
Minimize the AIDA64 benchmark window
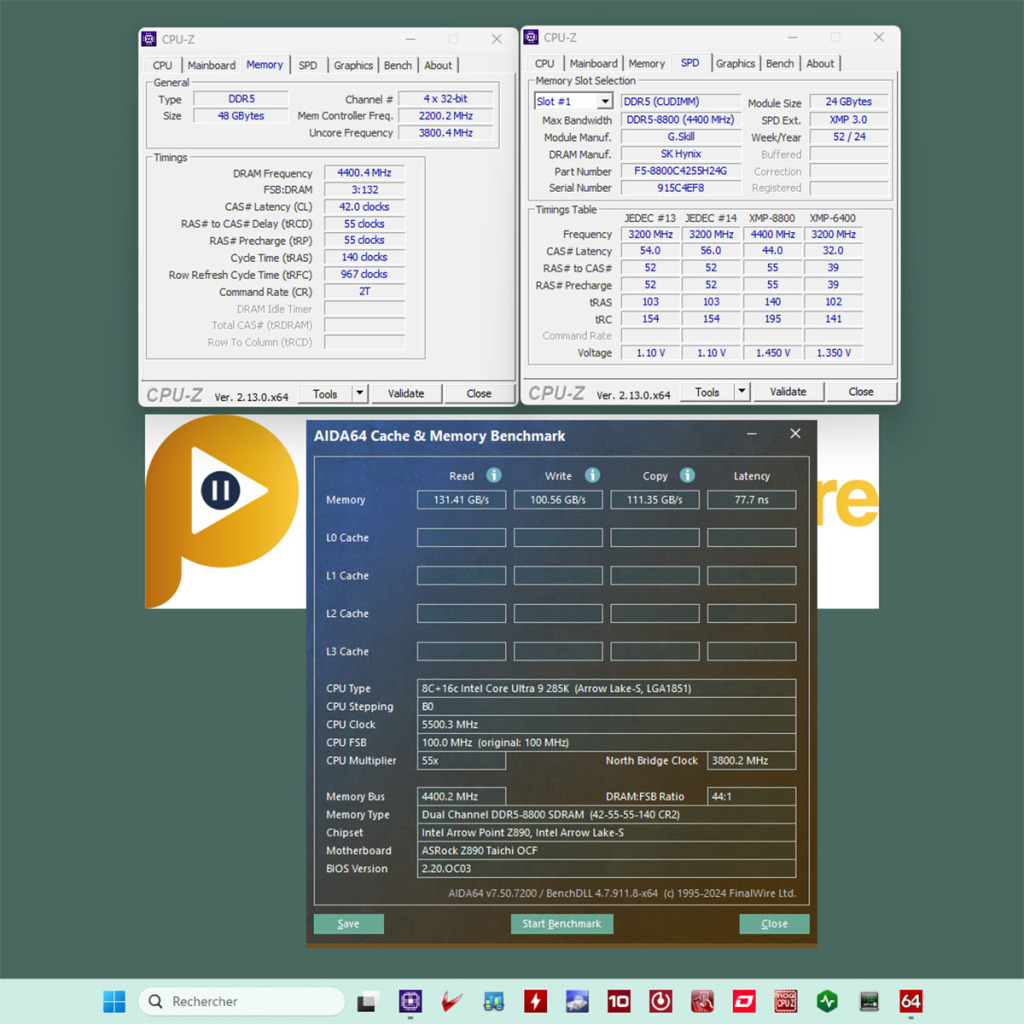tap(752, 434)
